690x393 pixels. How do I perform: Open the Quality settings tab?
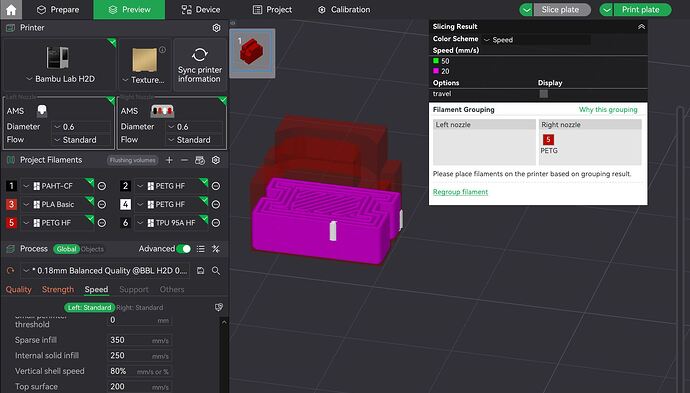tap(18, 290)
